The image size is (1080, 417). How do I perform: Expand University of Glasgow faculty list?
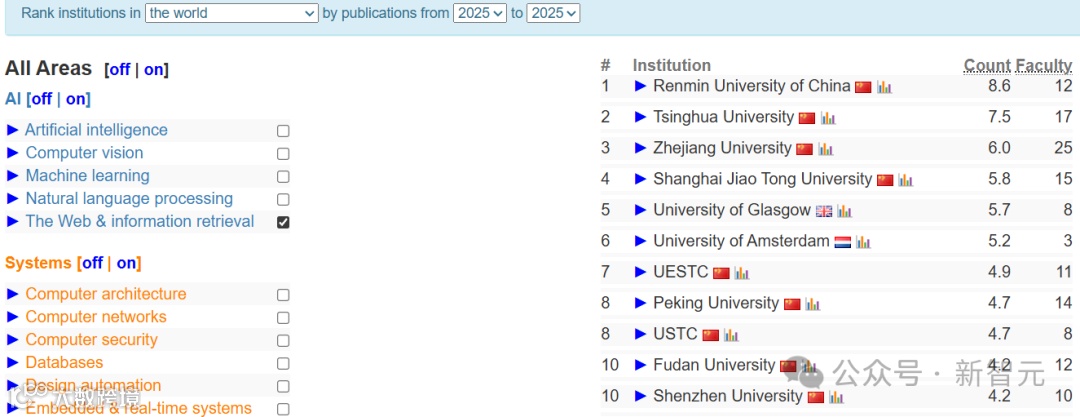click(x=641, y=210)
